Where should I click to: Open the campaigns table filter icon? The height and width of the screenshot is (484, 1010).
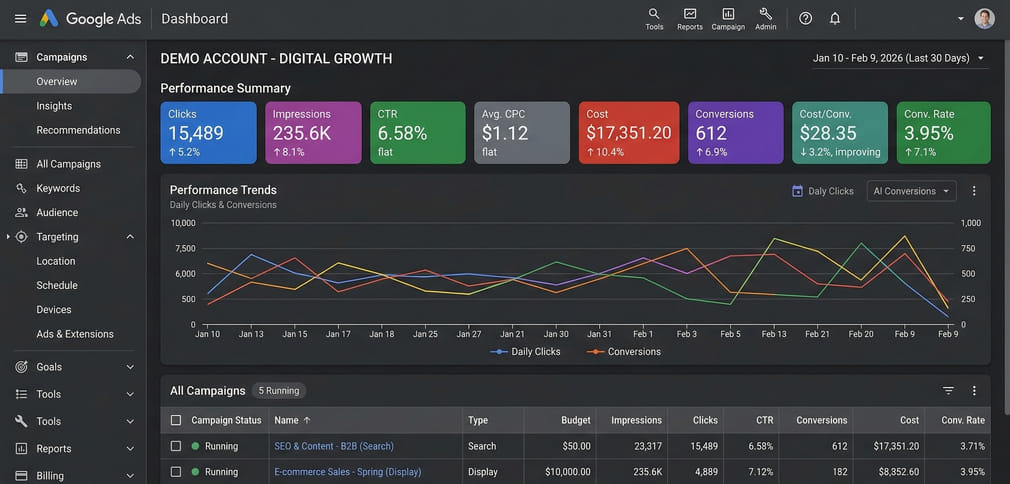pos(948,391)
